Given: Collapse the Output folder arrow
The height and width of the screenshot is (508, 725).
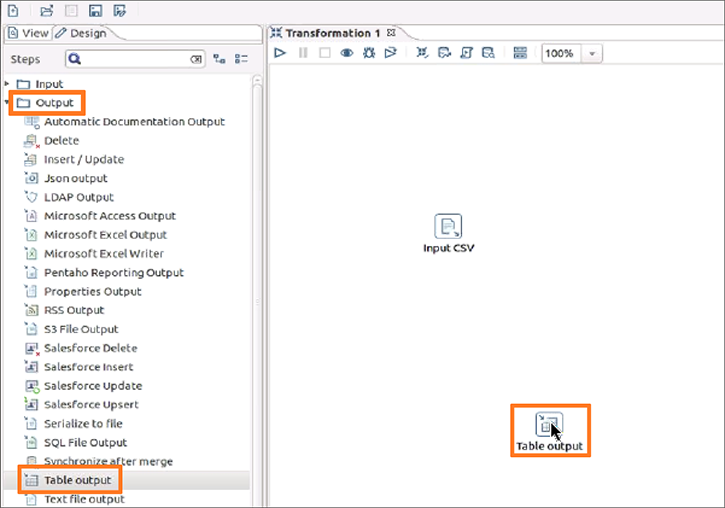Looking at the screenshot, I should coord(7,102).
